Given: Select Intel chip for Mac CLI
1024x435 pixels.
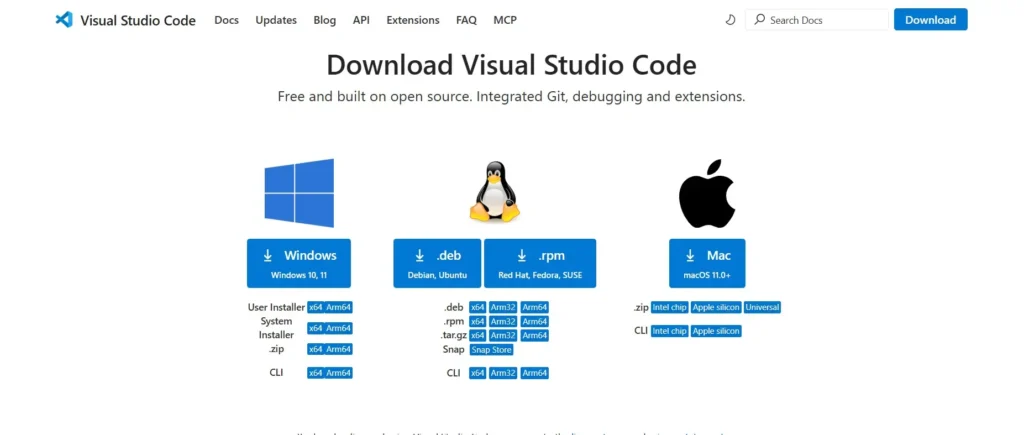Looking at the screenshot, I should click(x=669, y=331).
